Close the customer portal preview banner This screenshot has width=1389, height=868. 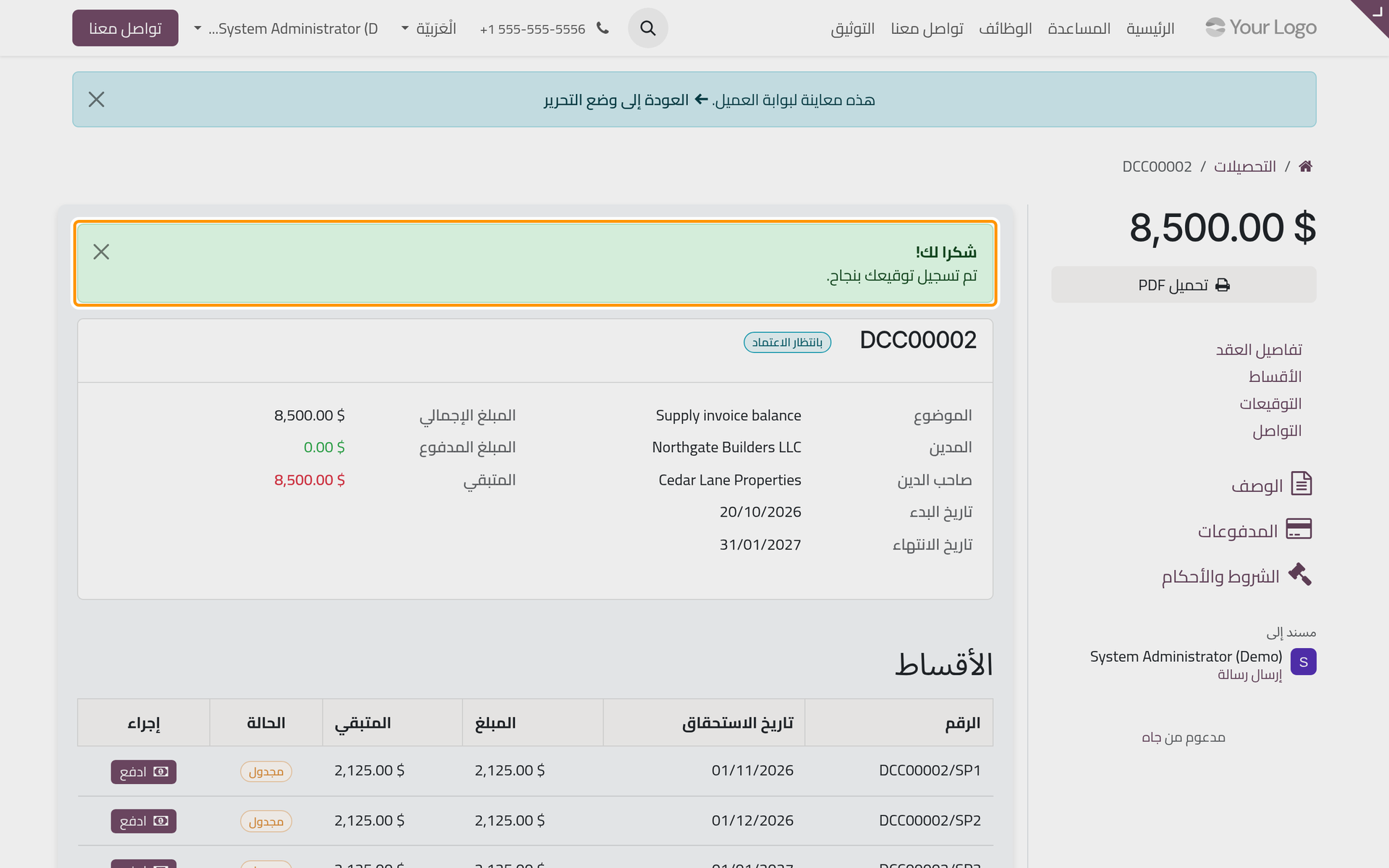[96, 99]
